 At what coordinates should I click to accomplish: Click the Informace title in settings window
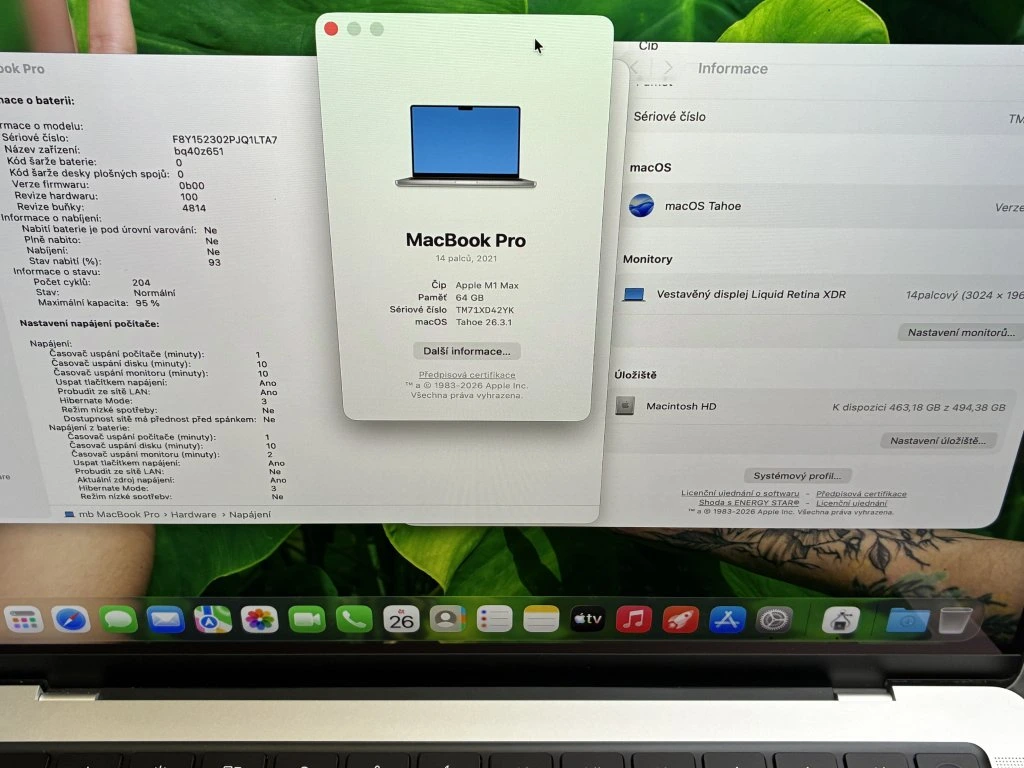click(x=733, y=69)
